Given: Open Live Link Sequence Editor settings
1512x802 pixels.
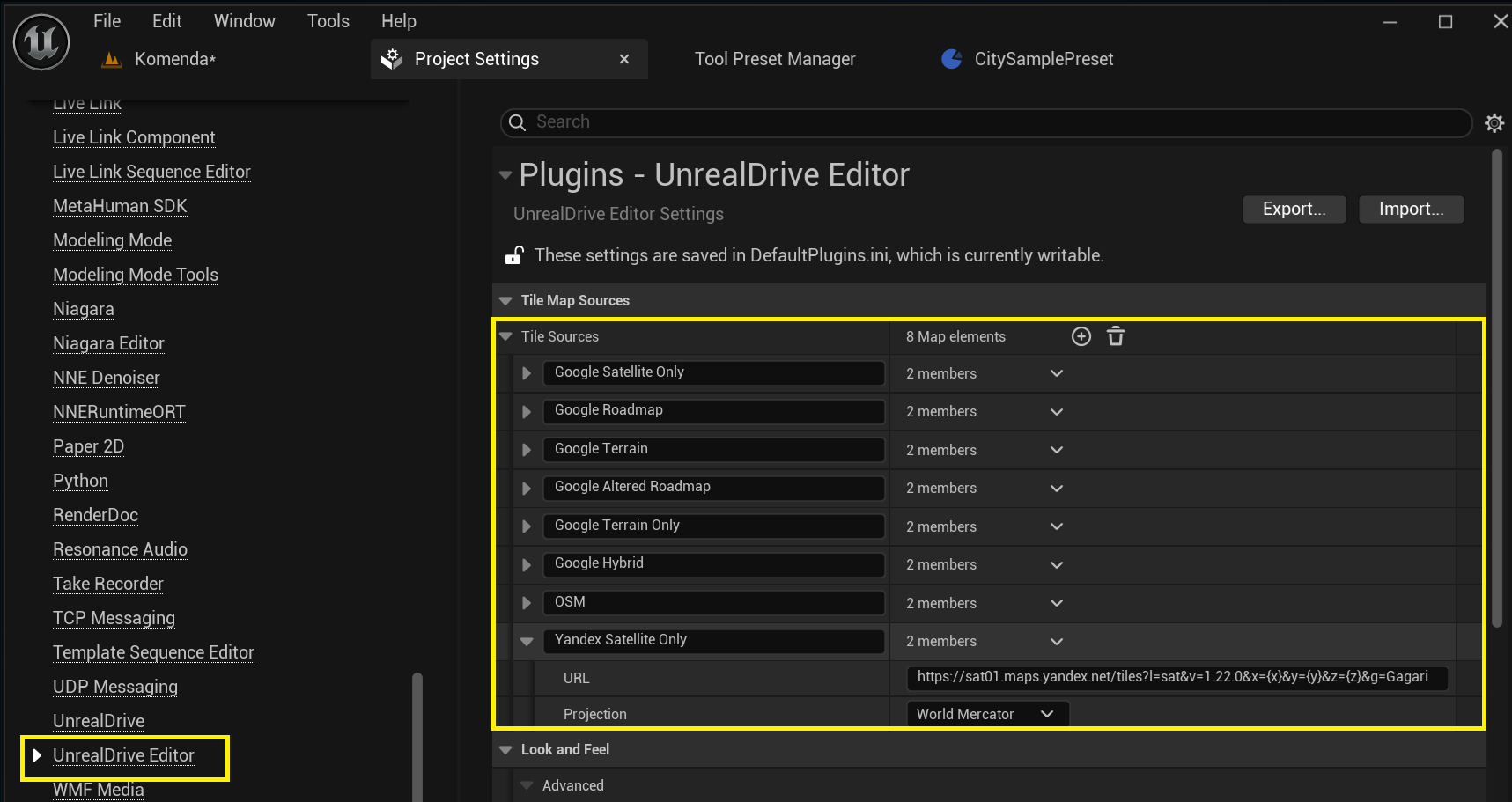Looking at the screenshot, I should pyautogui.click(x=151, y=172).
